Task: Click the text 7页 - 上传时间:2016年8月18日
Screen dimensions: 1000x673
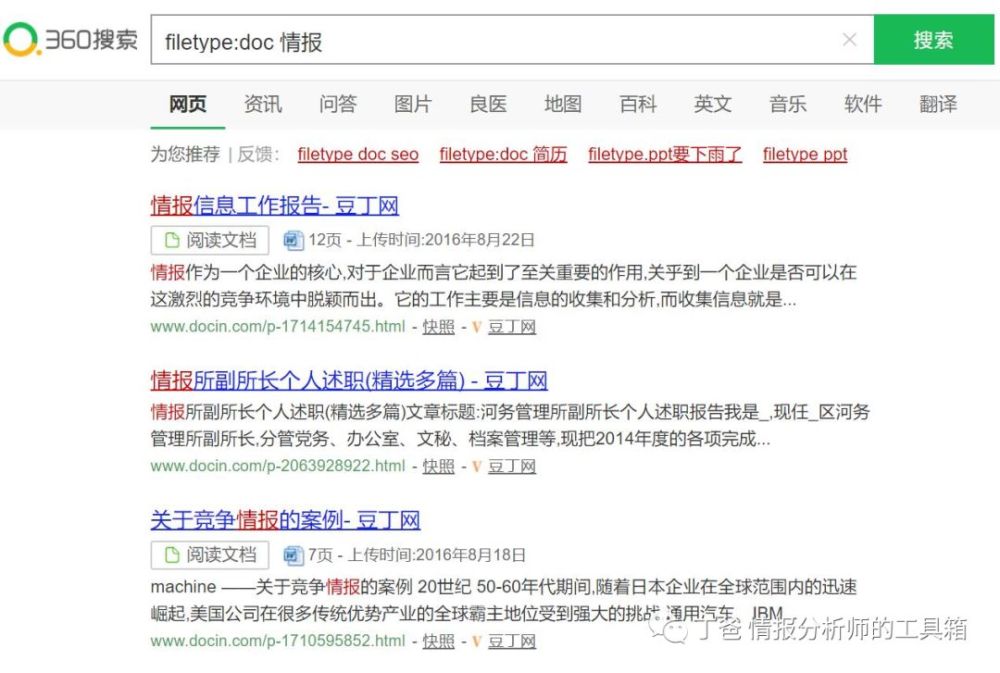Action: point(417,555)
